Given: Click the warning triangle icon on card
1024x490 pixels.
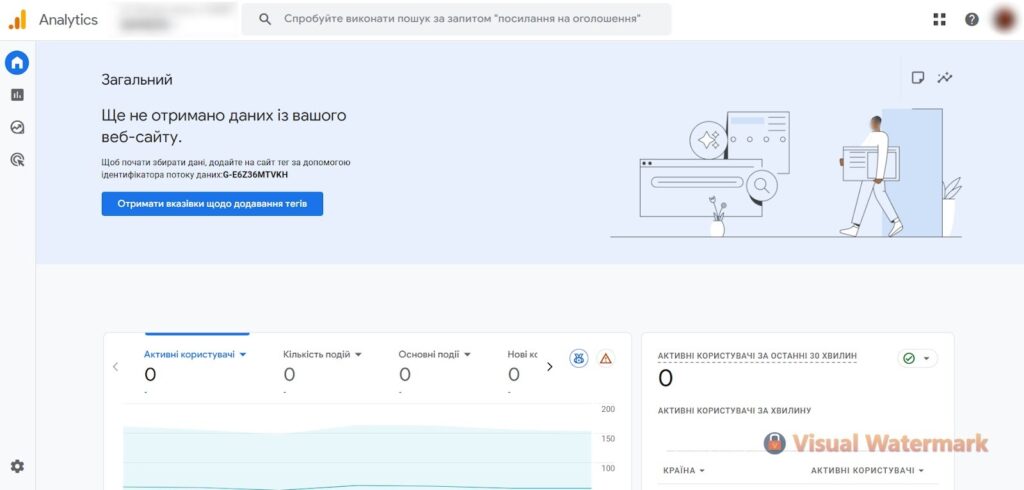Looking at the screenshot, I should tap(605, 358).
